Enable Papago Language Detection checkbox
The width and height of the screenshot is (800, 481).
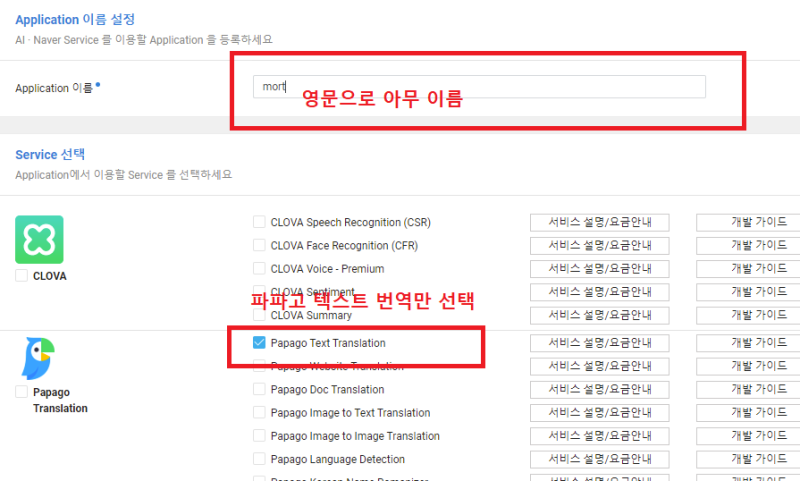pyautogui.click(x=259, y=459)
